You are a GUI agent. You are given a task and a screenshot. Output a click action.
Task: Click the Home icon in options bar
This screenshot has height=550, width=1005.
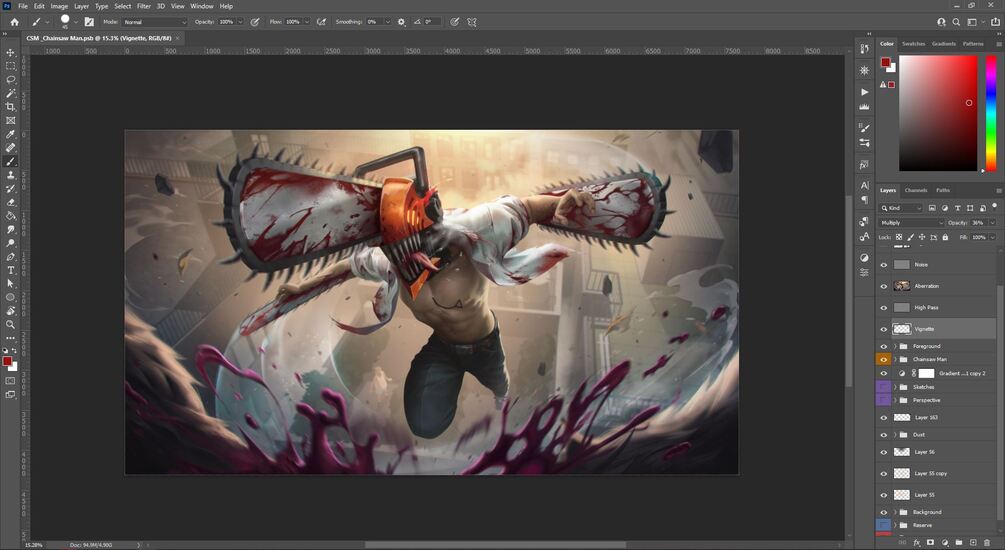pyautogui.click(x=14, y=22)
